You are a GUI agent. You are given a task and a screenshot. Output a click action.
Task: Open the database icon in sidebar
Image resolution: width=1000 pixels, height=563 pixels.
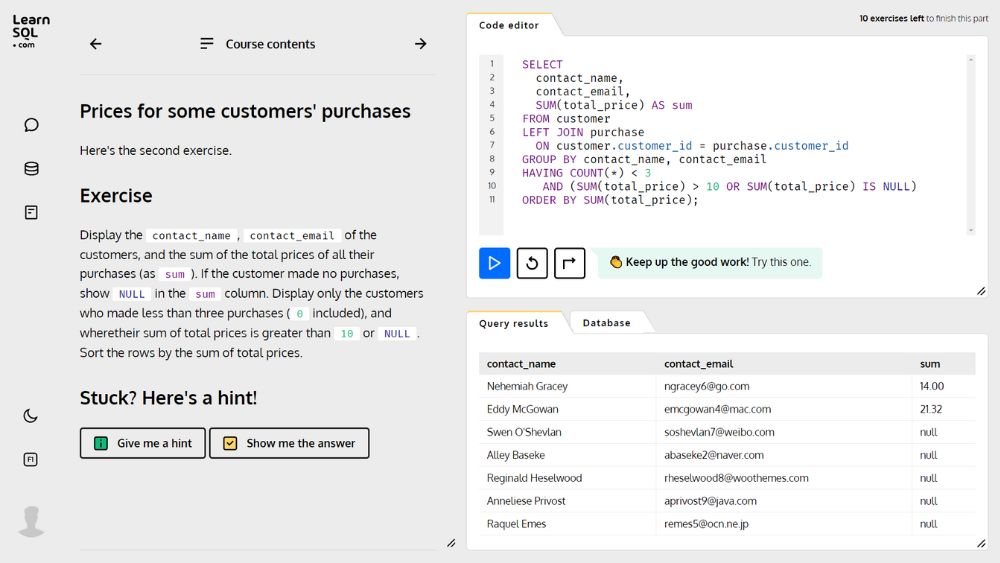pyautogui.click(x=31, y=168)
